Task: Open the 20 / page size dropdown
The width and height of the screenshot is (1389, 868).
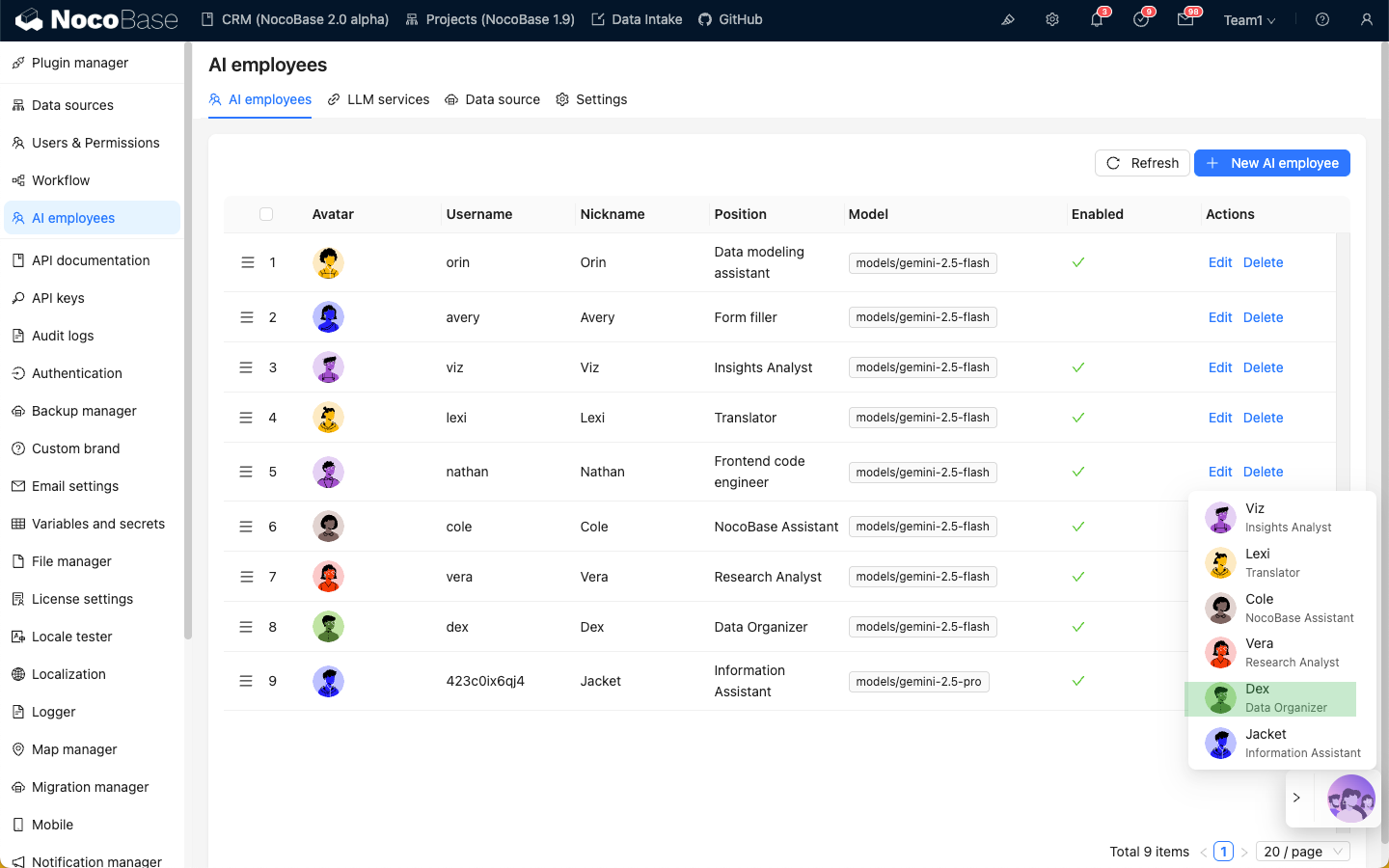Action: 1304,852
